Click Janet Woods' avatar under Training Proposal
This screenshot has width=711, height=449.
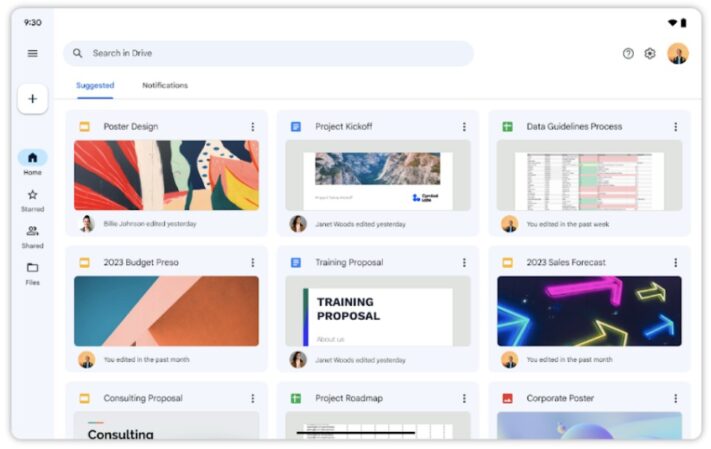click(x=298, y=360)
